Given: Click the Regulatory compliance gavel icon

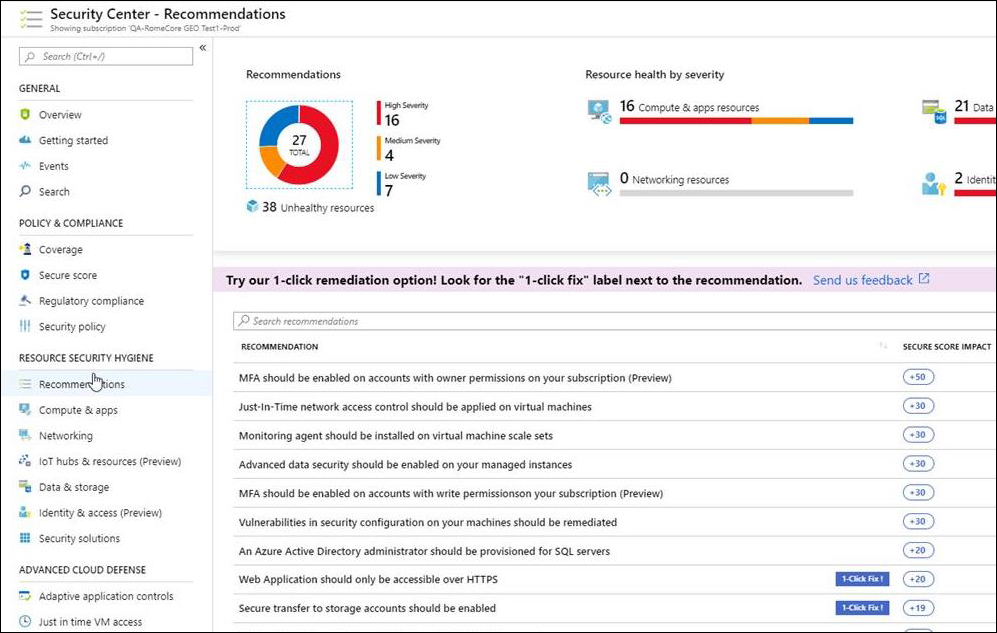Looking at the screenshot, I should click(x=25, y=301).
